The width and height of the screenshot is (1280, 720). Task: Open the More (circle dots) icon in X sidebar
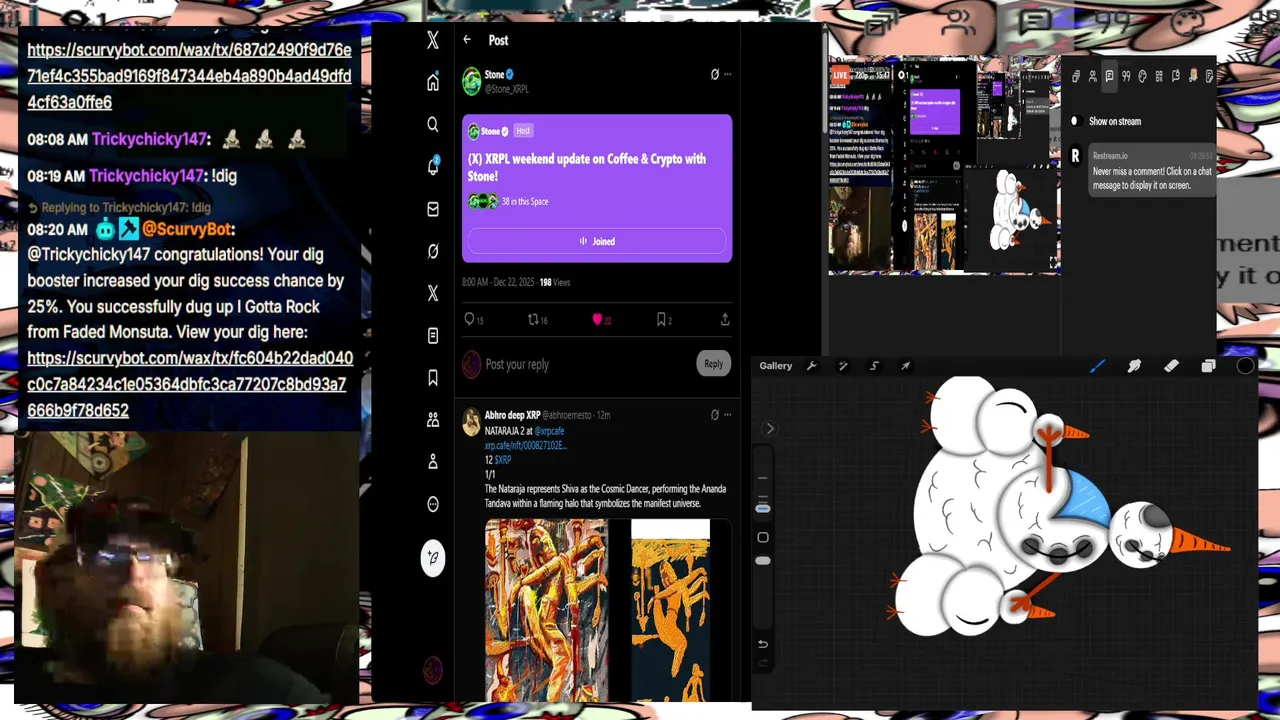433,504
